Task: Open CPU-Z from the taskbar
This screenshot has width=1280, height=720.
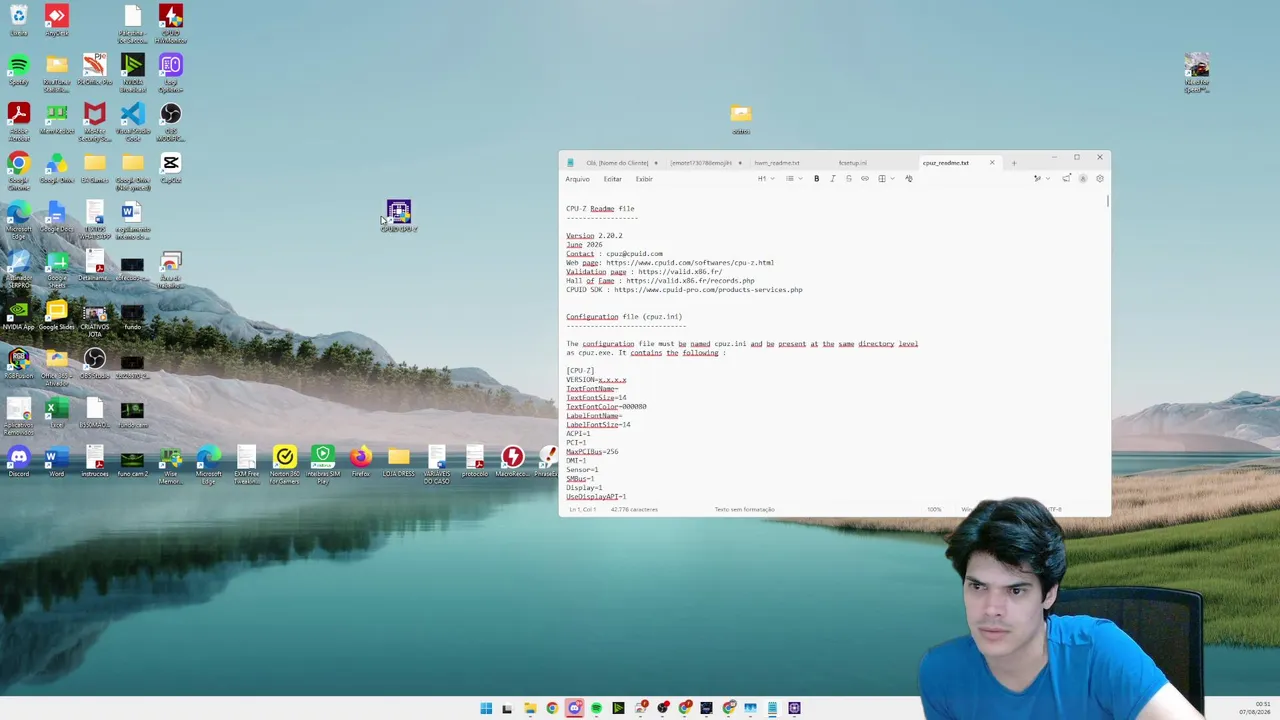Action: 794,709
